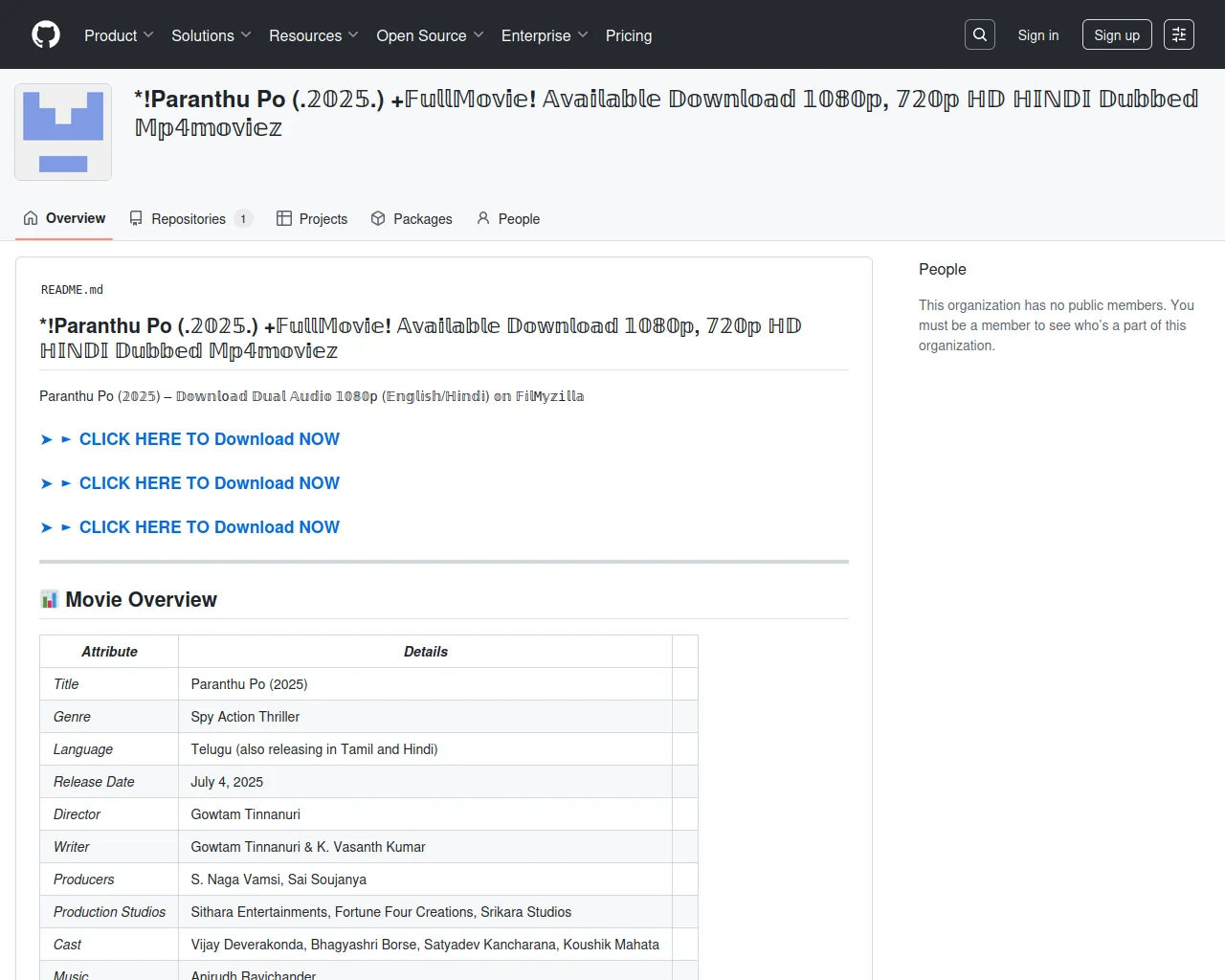Open the Pricing page
The height and width of the screenshot is (980, 1225).
(x=629, y=35)
